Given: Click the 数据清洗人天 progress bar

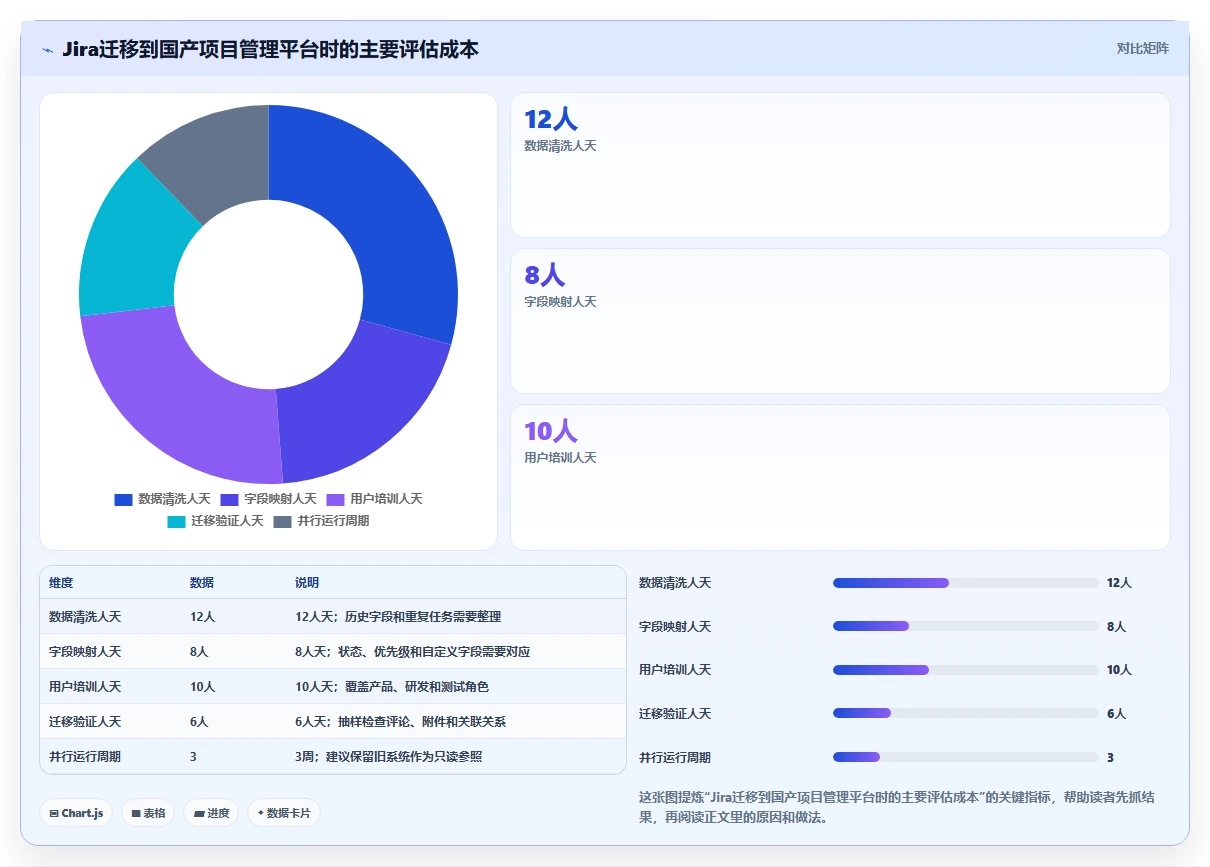Looking at the screenshot, I should coord(965,583).
